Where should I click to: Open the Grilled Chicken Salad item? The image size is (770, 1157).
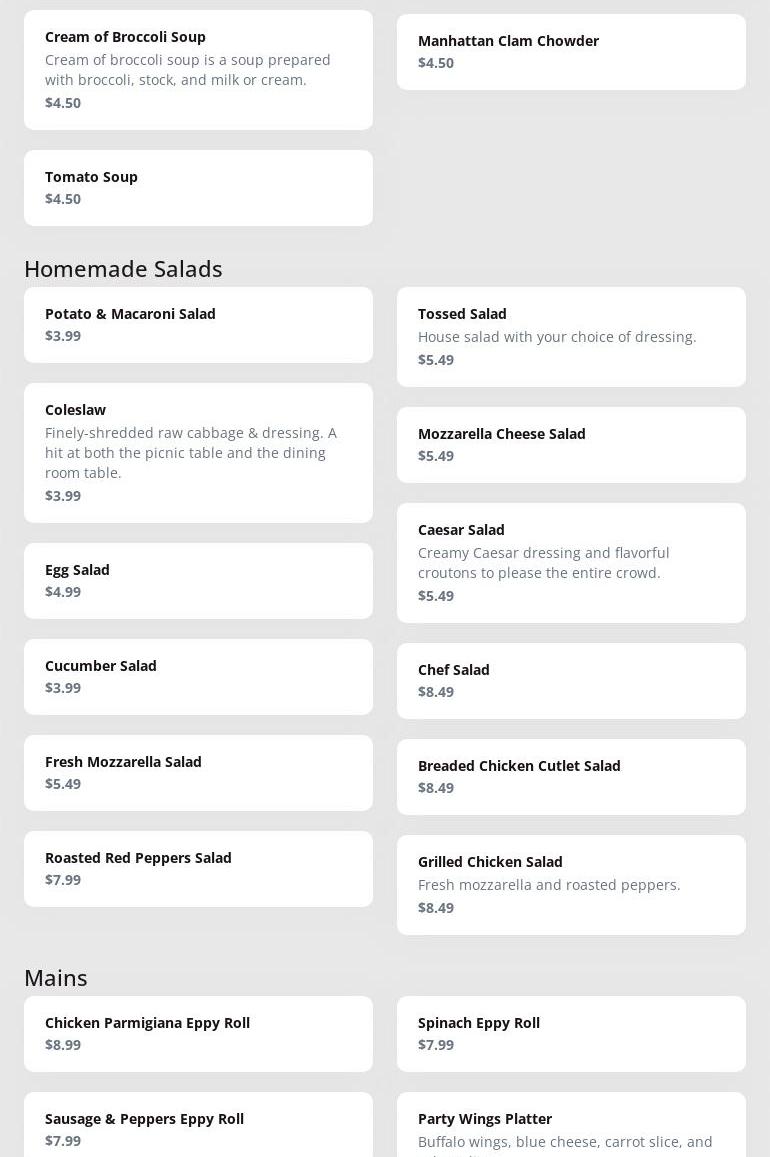click(571, 885)
